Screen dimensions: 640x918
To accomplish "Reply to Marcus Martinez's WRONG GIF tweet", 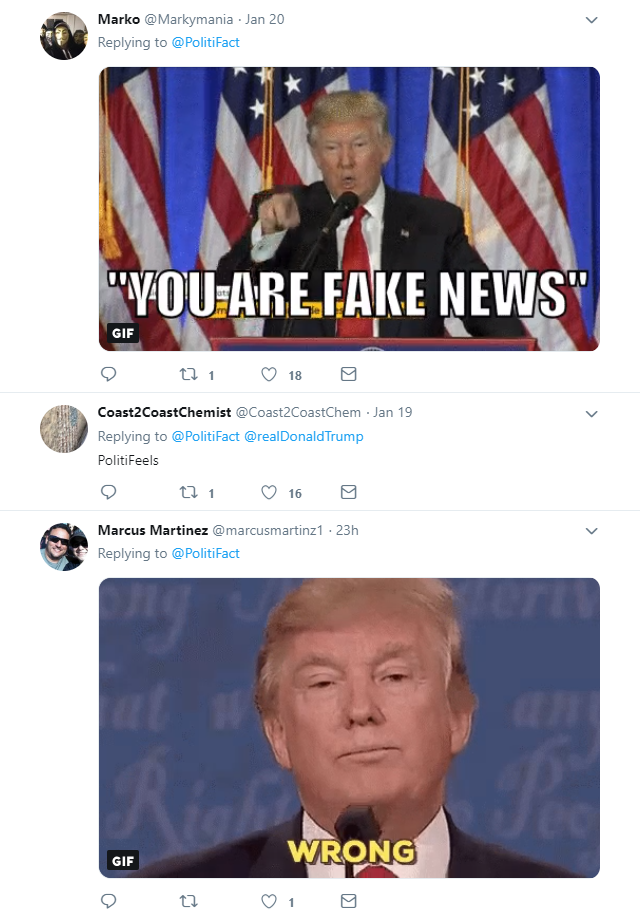I will click(x=109, y=901).
